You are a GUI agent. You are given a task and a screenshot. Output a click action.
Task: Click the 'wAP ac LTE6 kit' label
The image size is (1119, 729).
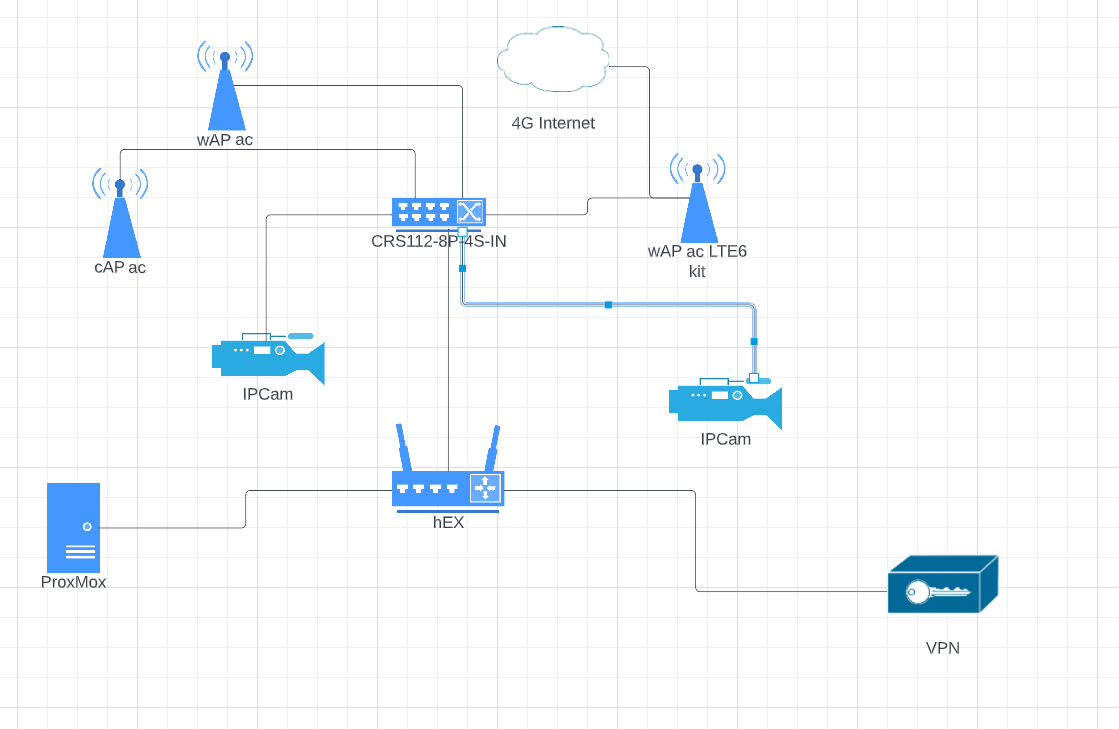coord(697,261)
